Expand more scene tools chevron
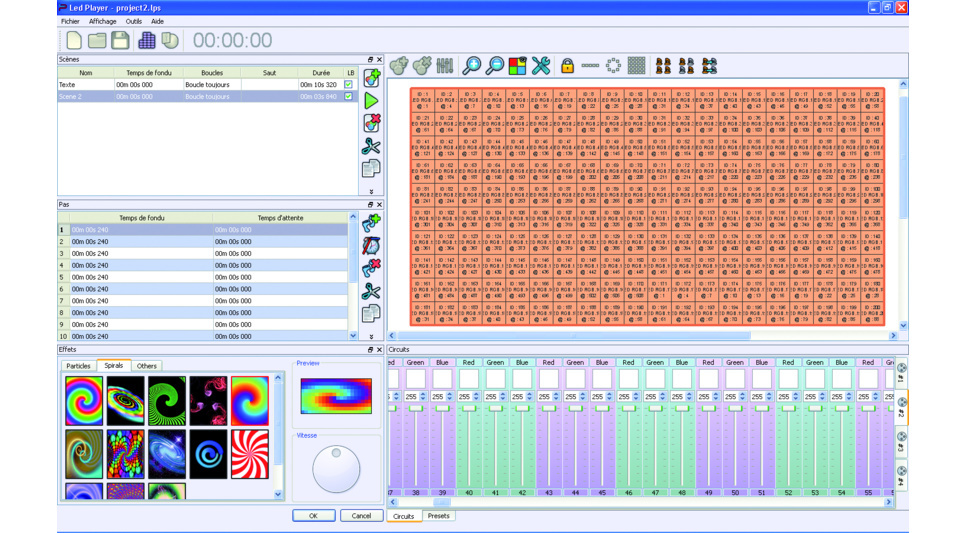967x533 pixels. click(371, 192)
